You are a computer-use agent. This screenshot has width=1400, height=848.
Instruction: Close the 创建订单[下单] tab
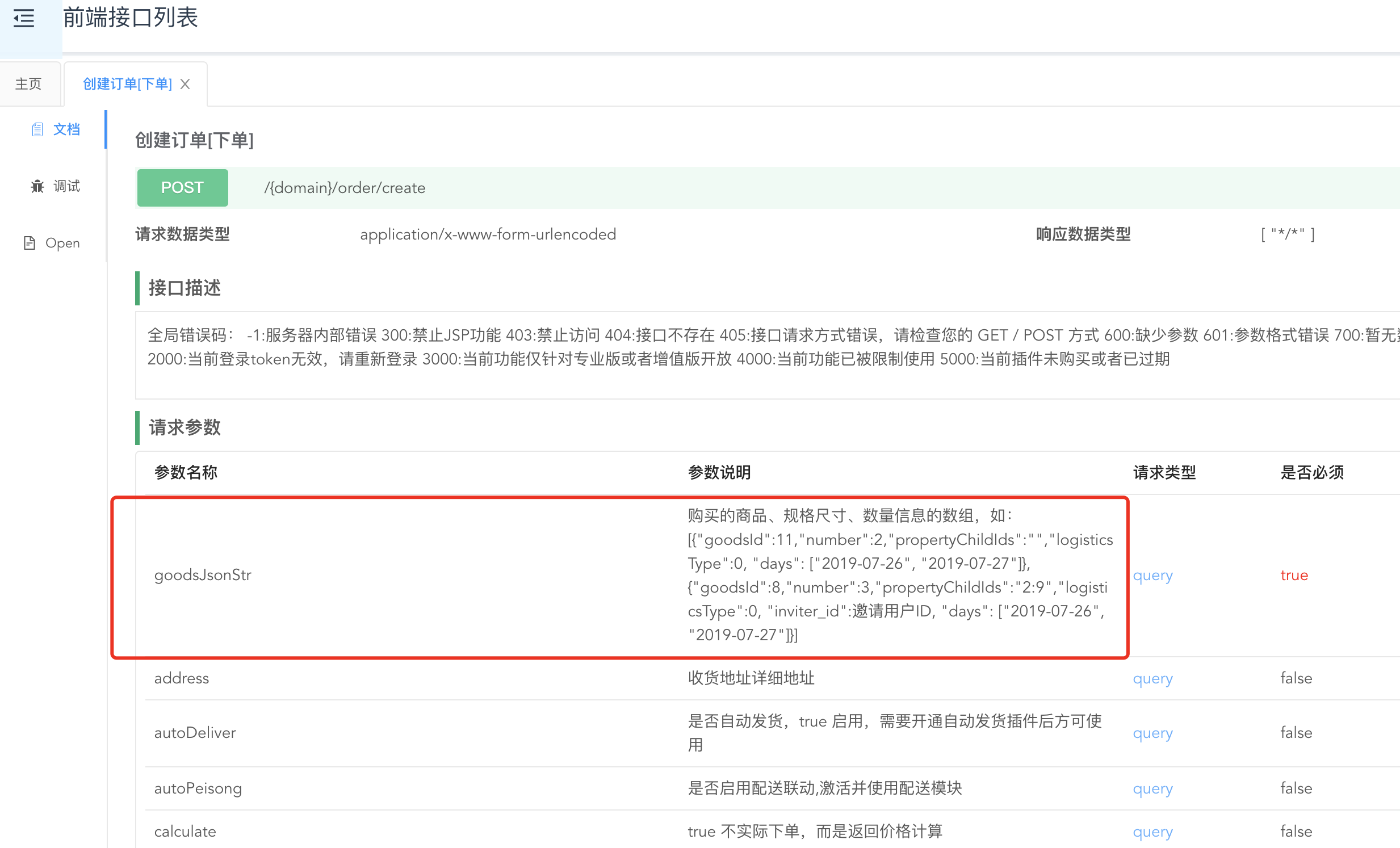tap(185, 84)
